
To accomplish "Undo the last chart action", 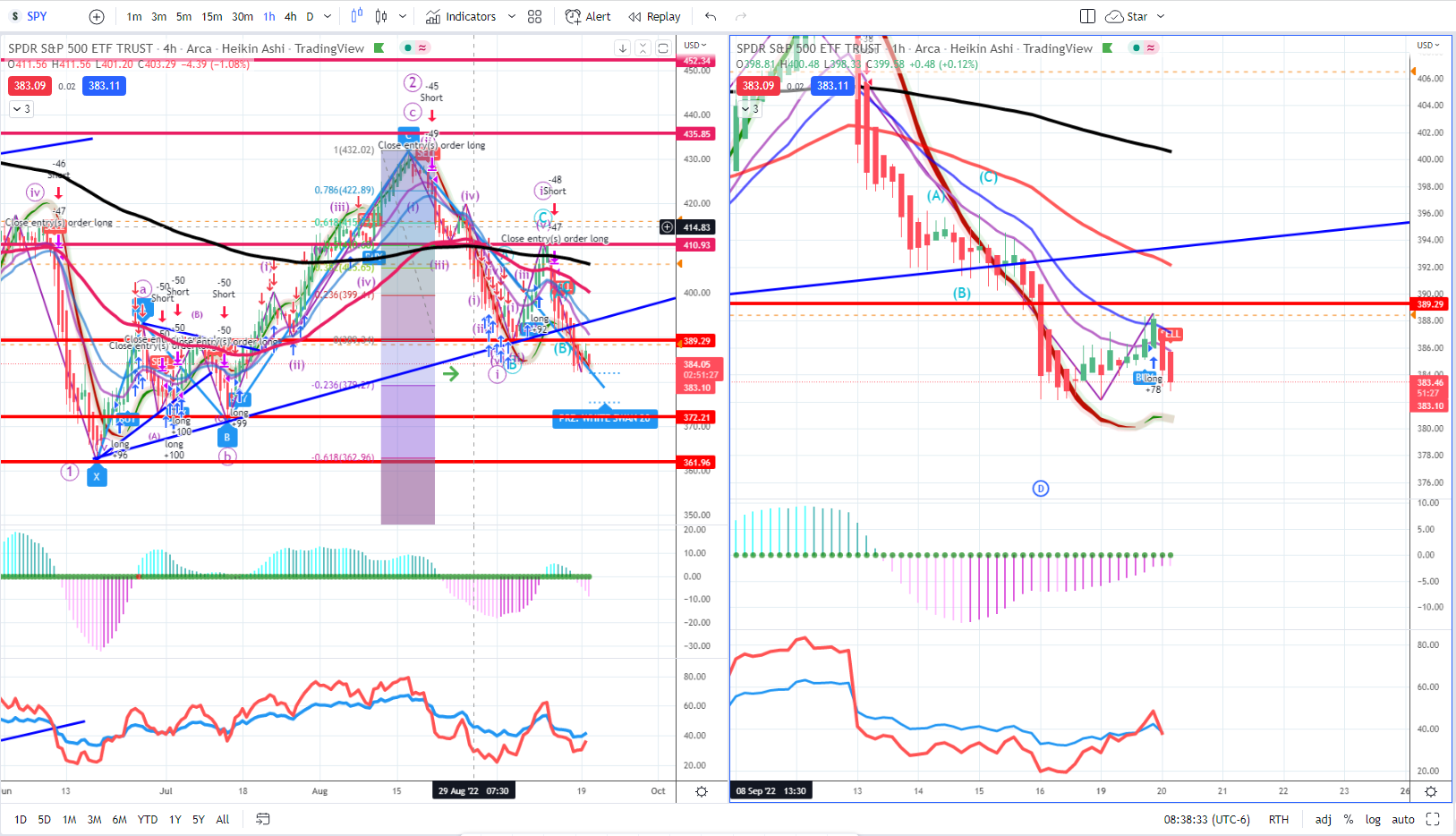I will (711, 16).
